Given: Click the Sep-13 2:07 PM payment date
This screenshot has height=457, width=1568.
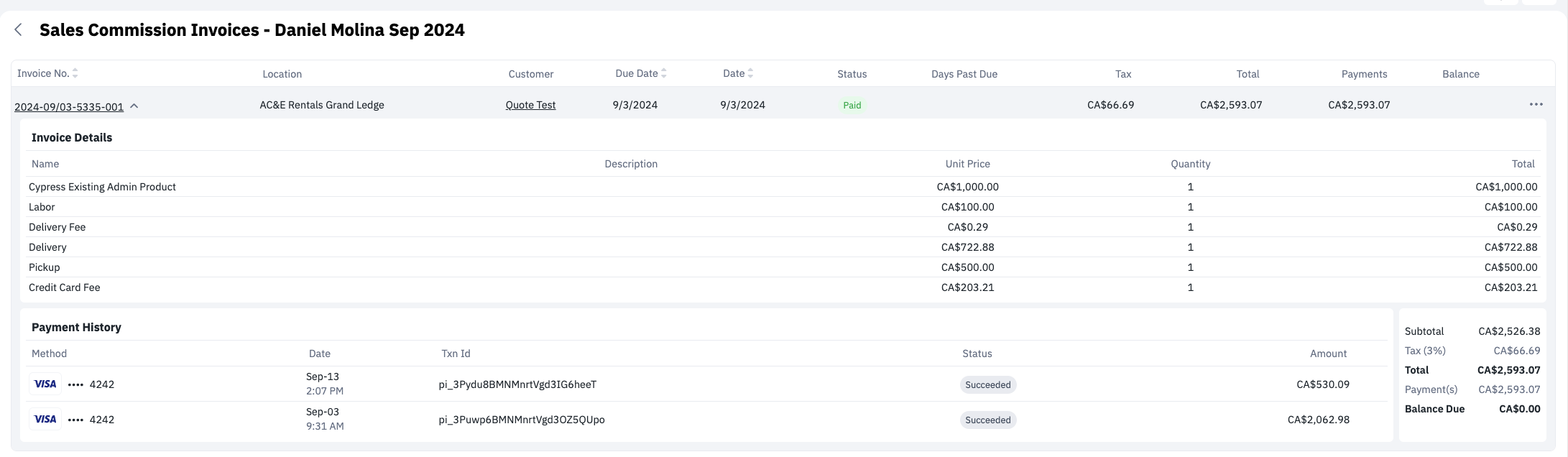Looking at the screenshot, I should pyautogui.click(x=325, y=384).
